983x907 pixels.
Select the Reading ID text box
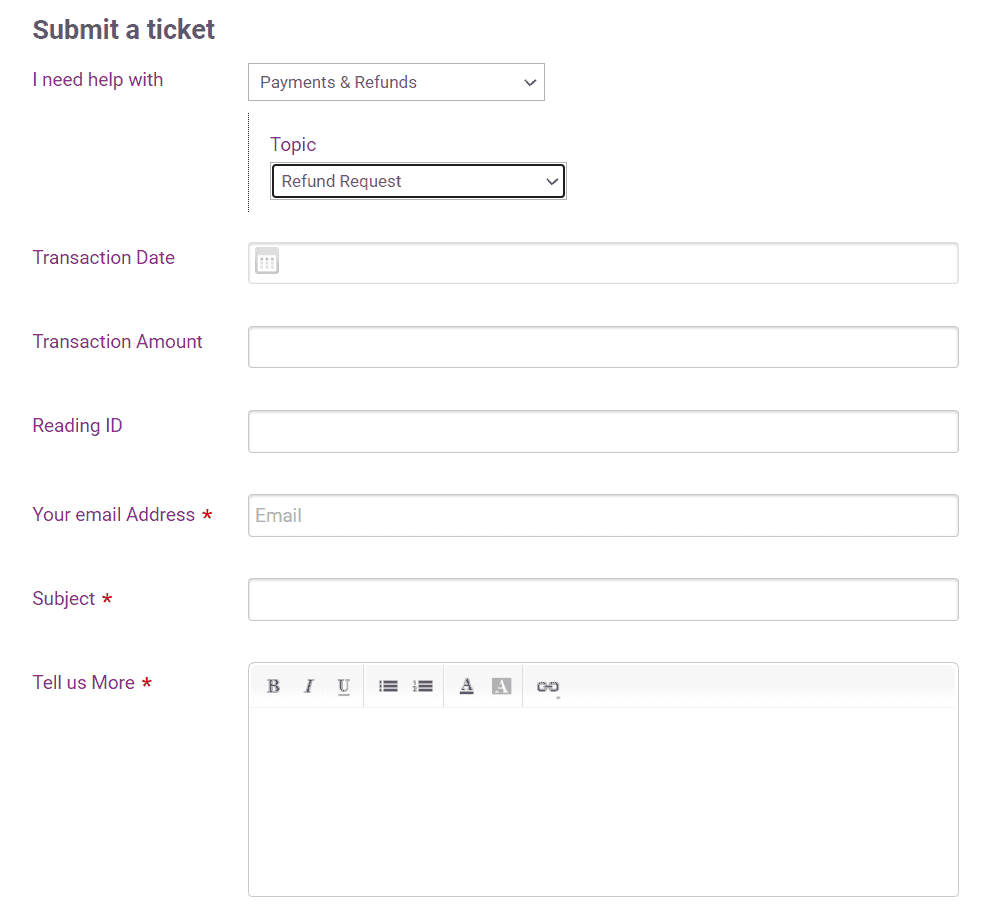click(x=603, y=431)
